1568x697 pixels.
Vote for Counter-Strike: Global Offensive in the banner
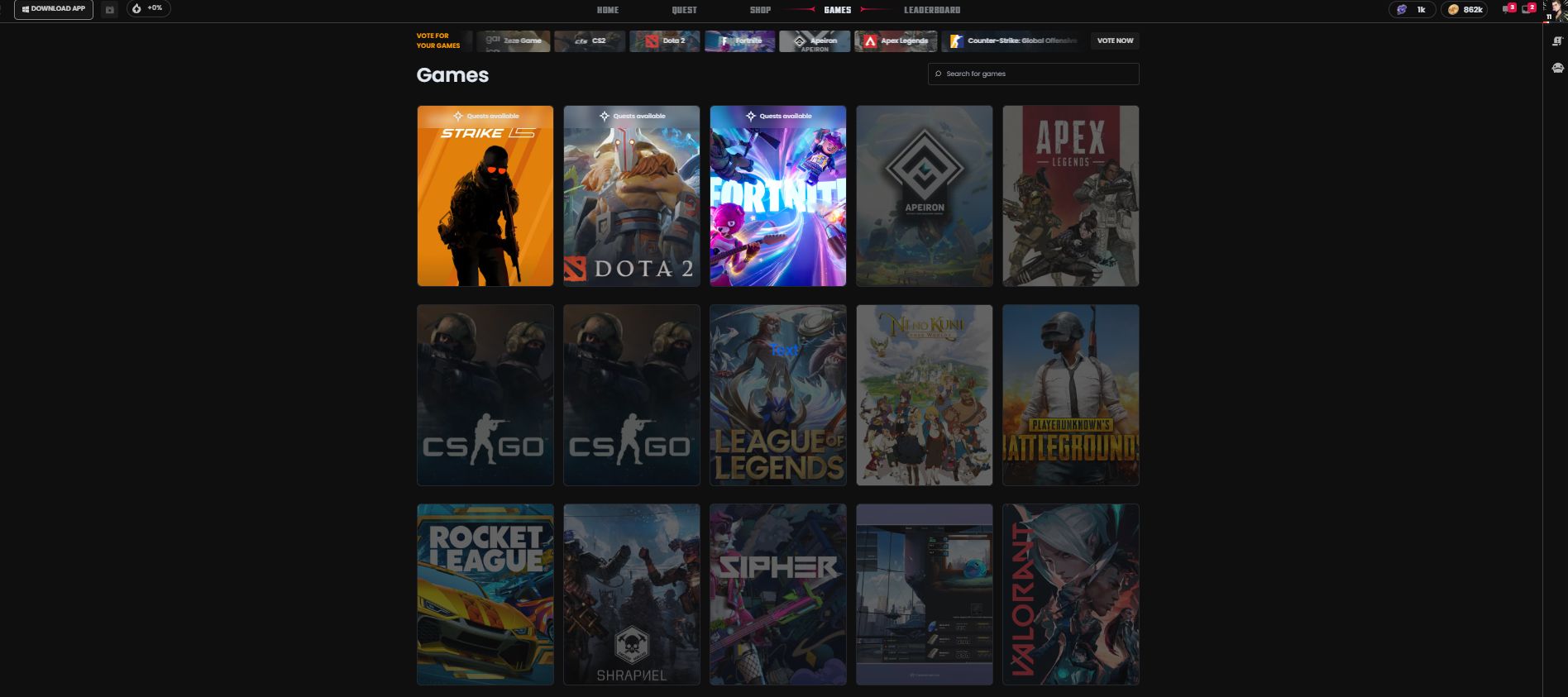point(1013,41)
